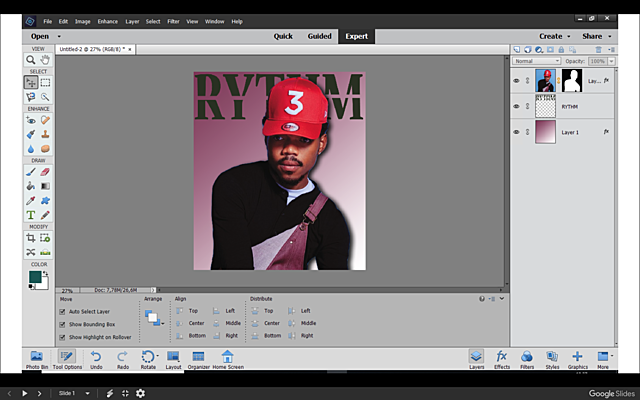Select the Clone Stamp tool
640x400 pixels.
coord(45,134)
